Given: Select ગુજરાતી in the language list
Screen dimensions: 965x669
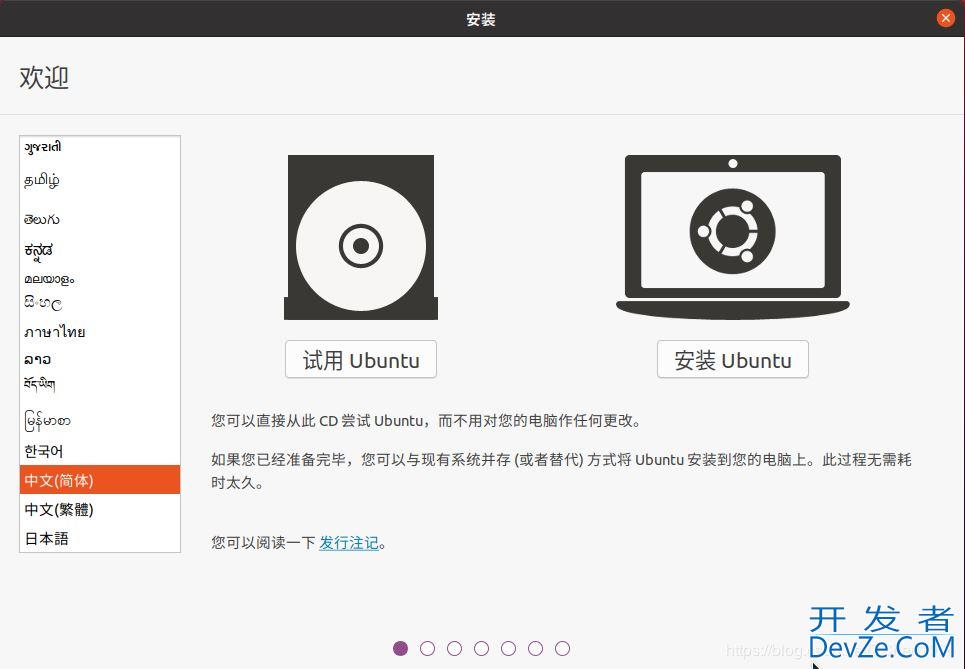Looking at the screenshot, I should tap(100, 146).
